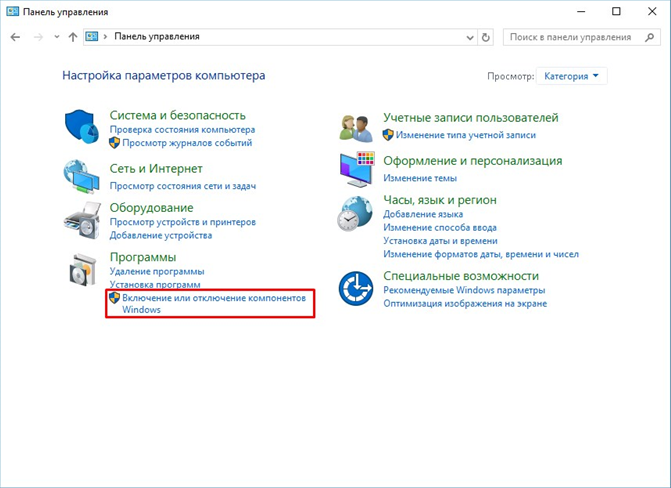
Task: Click the Панель управления breadcrumb in the address bar
Action: click(x=157, y=37)
